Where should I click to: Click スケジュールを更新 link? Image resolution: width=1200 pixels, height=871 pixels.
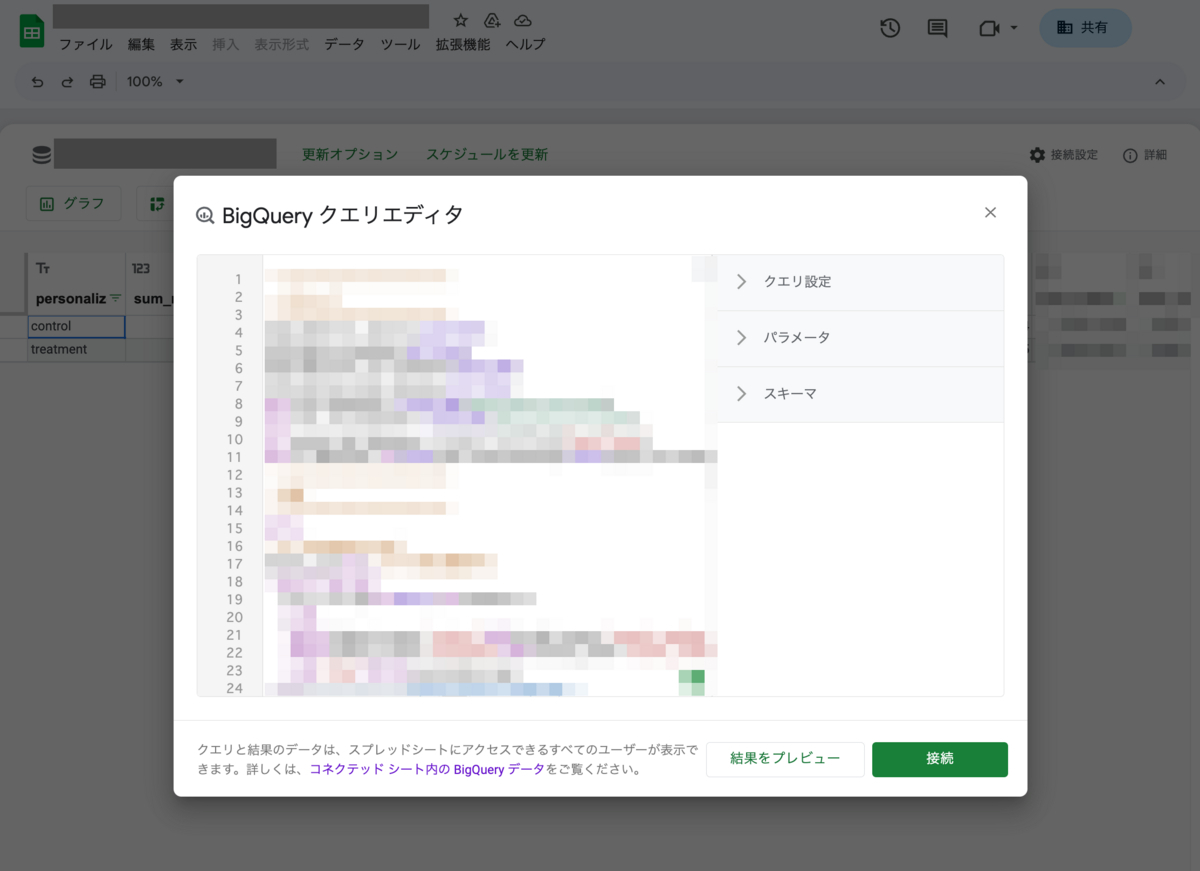coord(487,155)
